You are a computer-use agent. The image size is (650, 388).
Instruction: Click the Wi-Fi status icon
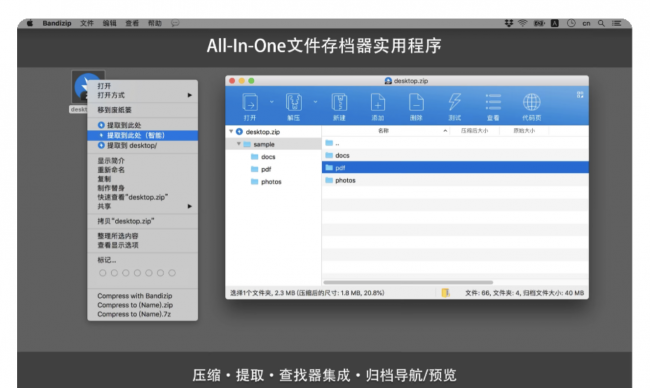coord(523,23)
